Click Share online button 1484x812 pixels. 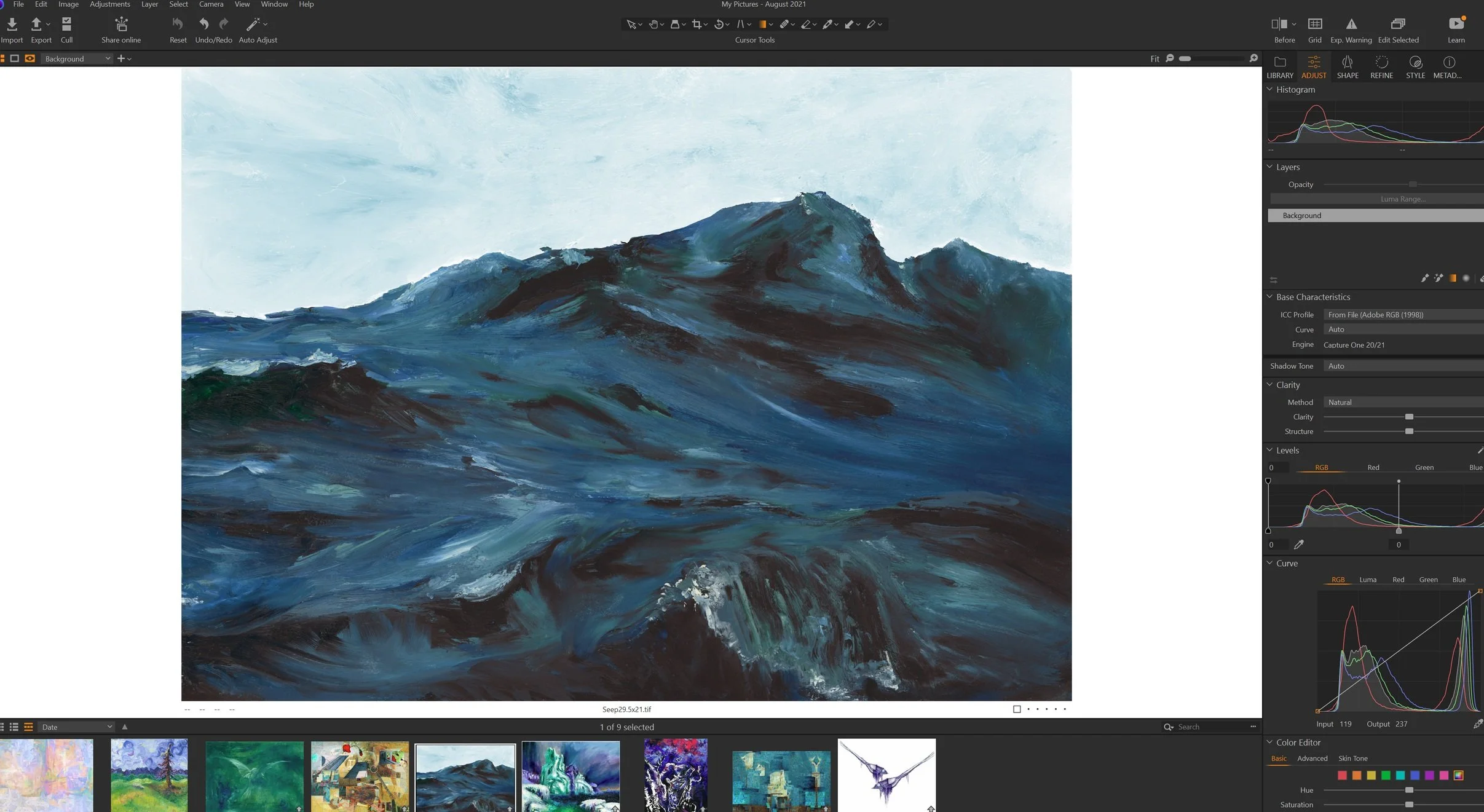(121, 24)
